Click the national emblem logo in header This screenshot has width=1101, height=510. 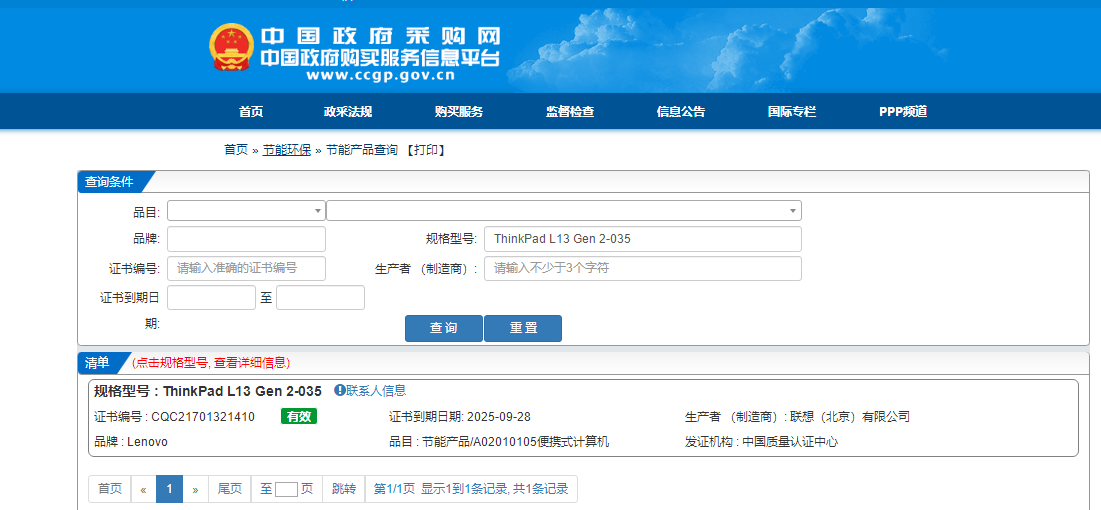point(230,47)
